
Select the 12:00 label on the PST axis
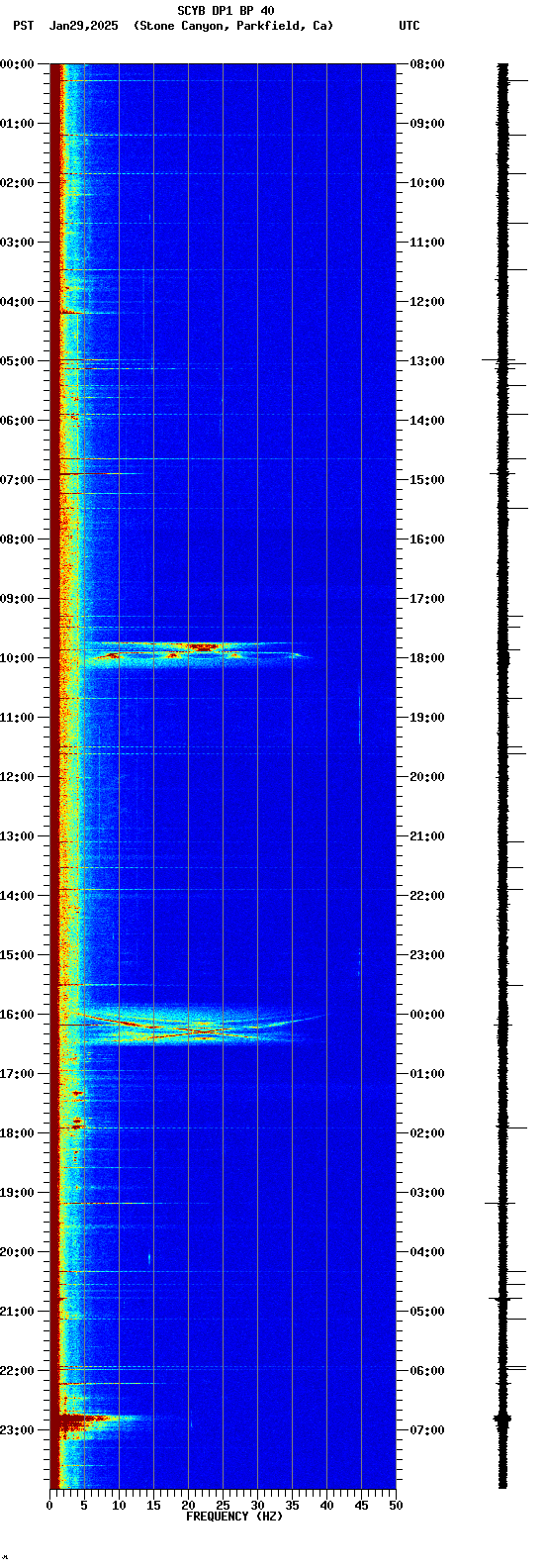click(17, 777)
